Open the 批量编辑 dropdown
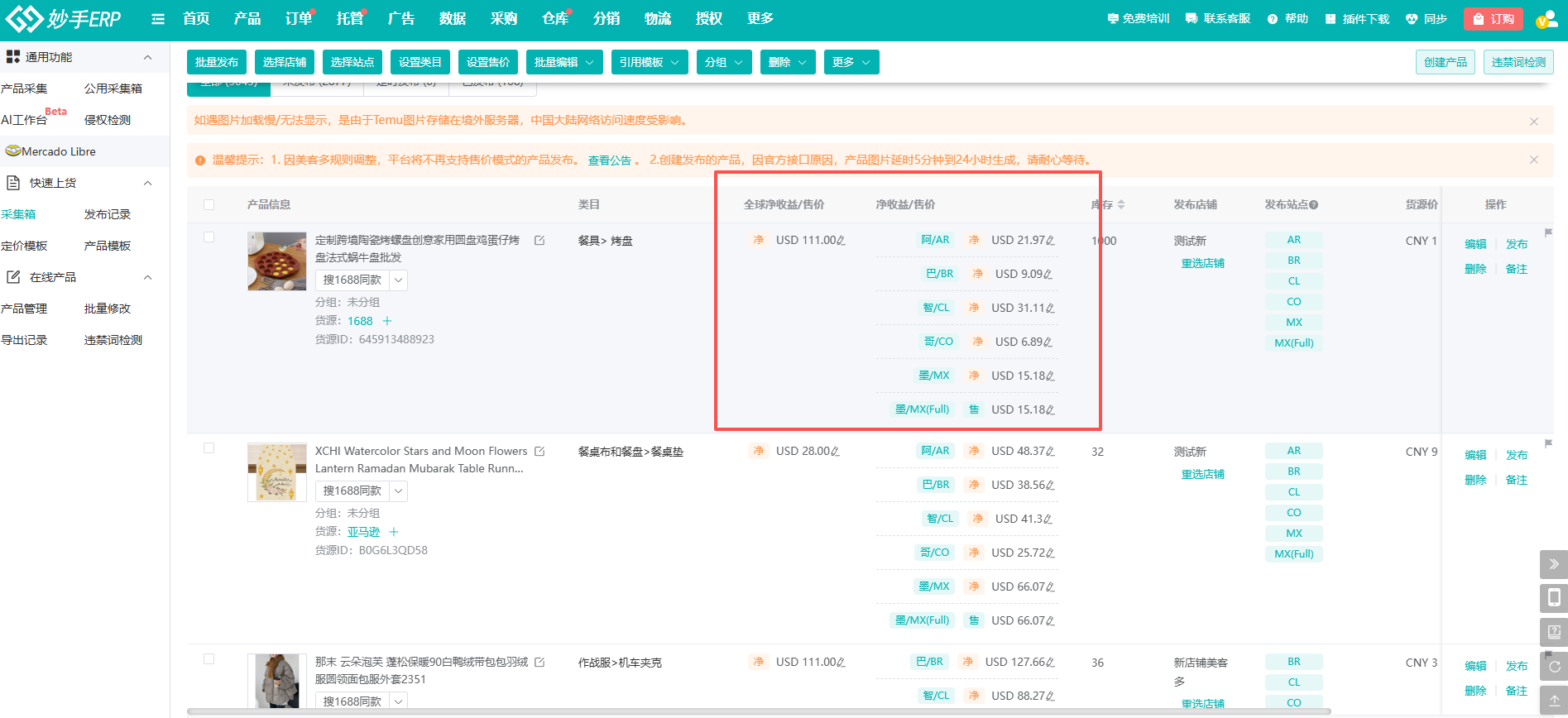 tap(564, 62)
